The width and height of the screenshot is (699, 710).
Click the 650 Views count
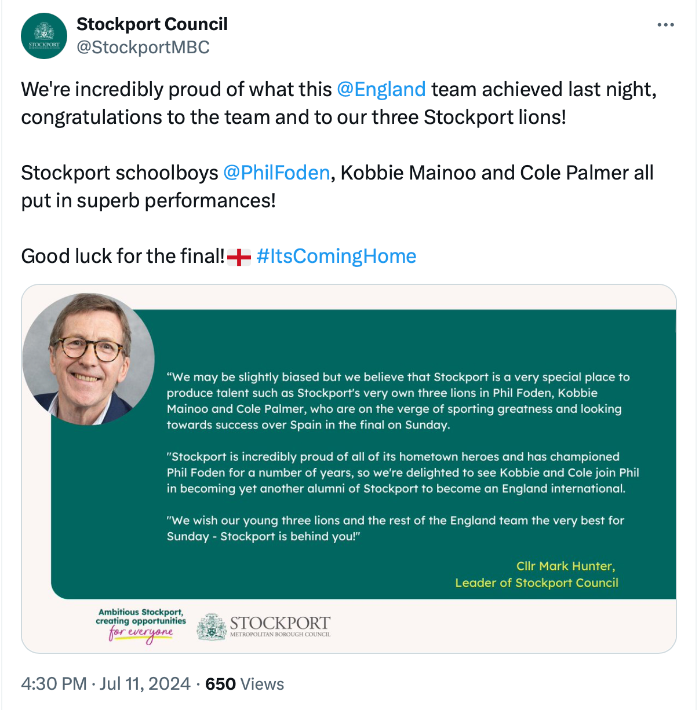tap(244, 684)
